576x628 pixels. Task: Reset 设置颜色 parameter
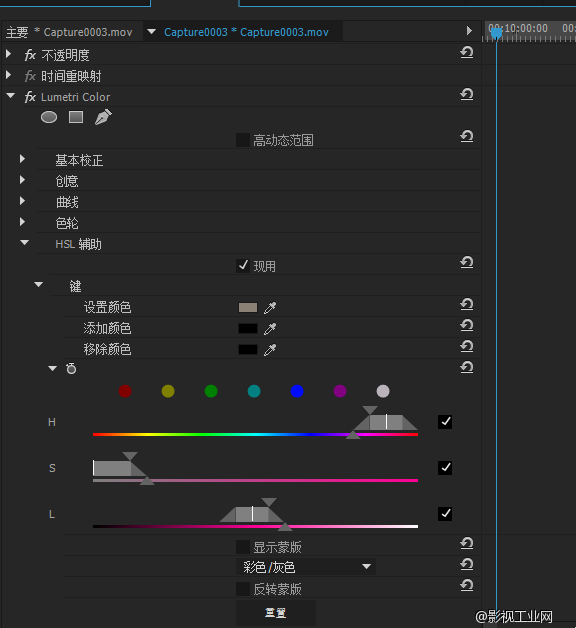click(467, 304)
